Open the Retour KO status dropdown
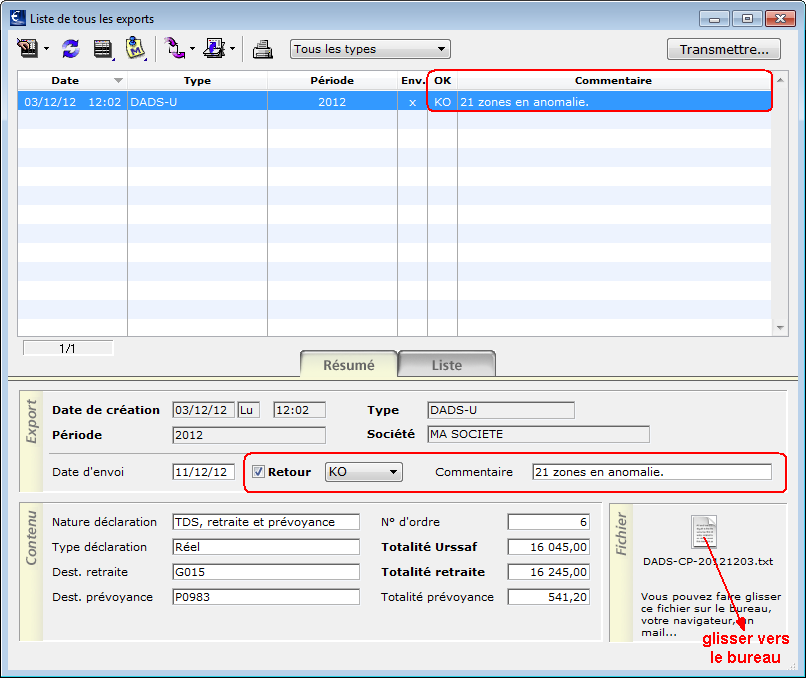 click(363, 472)
